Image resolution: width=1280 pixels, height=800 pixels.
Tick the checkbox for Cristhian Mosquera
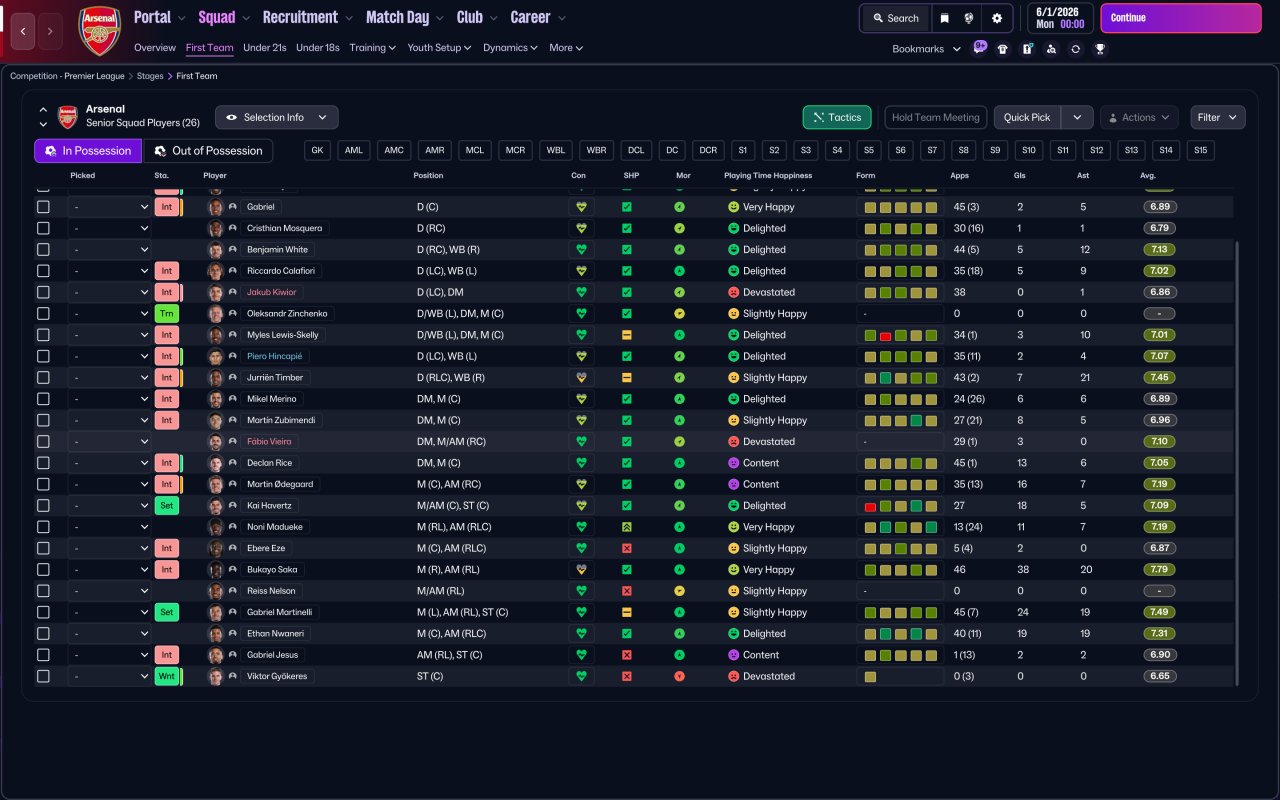(43, 228)
